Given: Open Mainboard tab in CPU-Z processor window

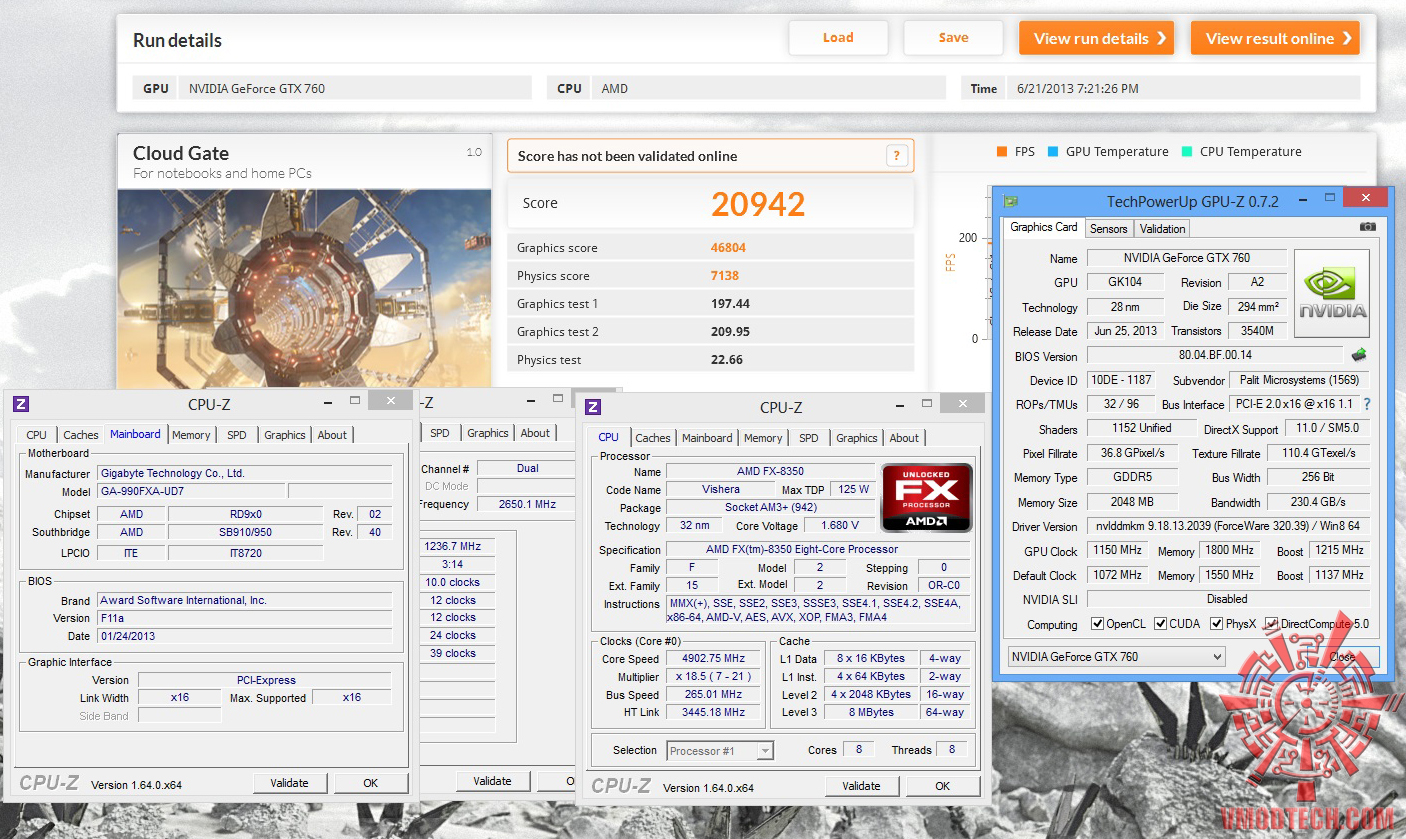Looking at the screenshot, I should click(707, 438).
